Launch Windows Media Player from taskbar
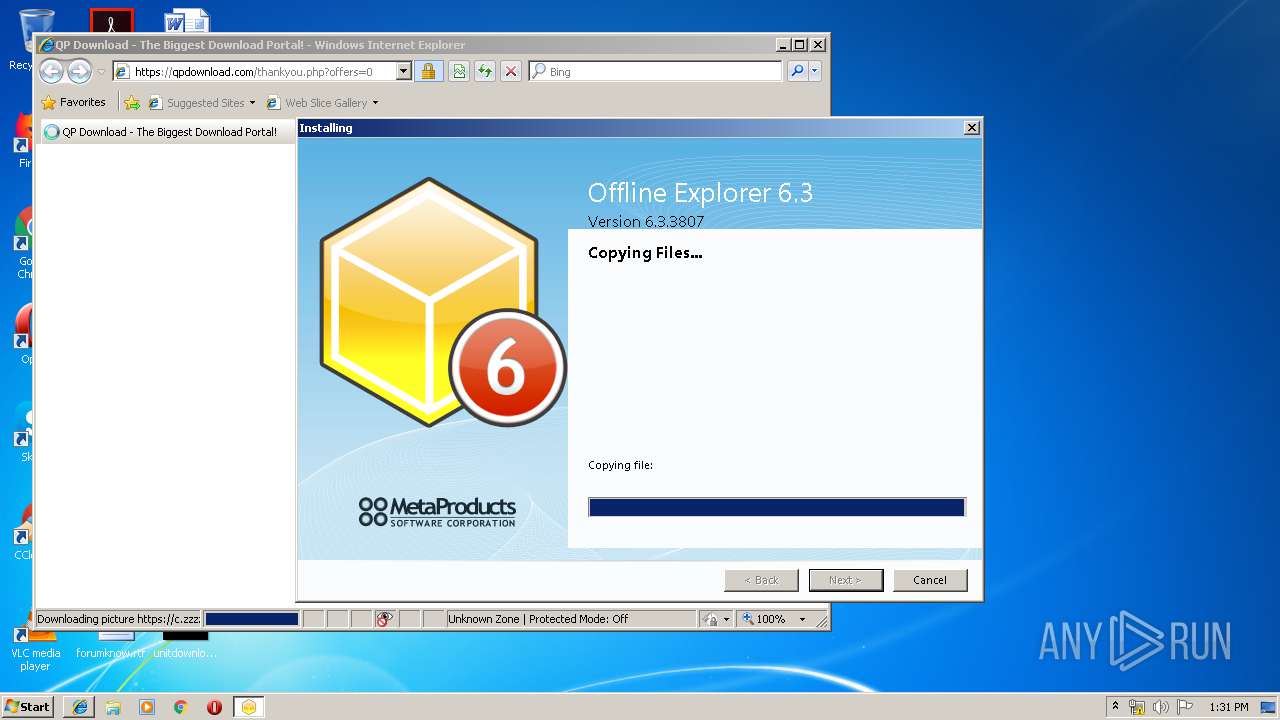The height and width of the screenshot is (720, 1280). tap(147, 707)
